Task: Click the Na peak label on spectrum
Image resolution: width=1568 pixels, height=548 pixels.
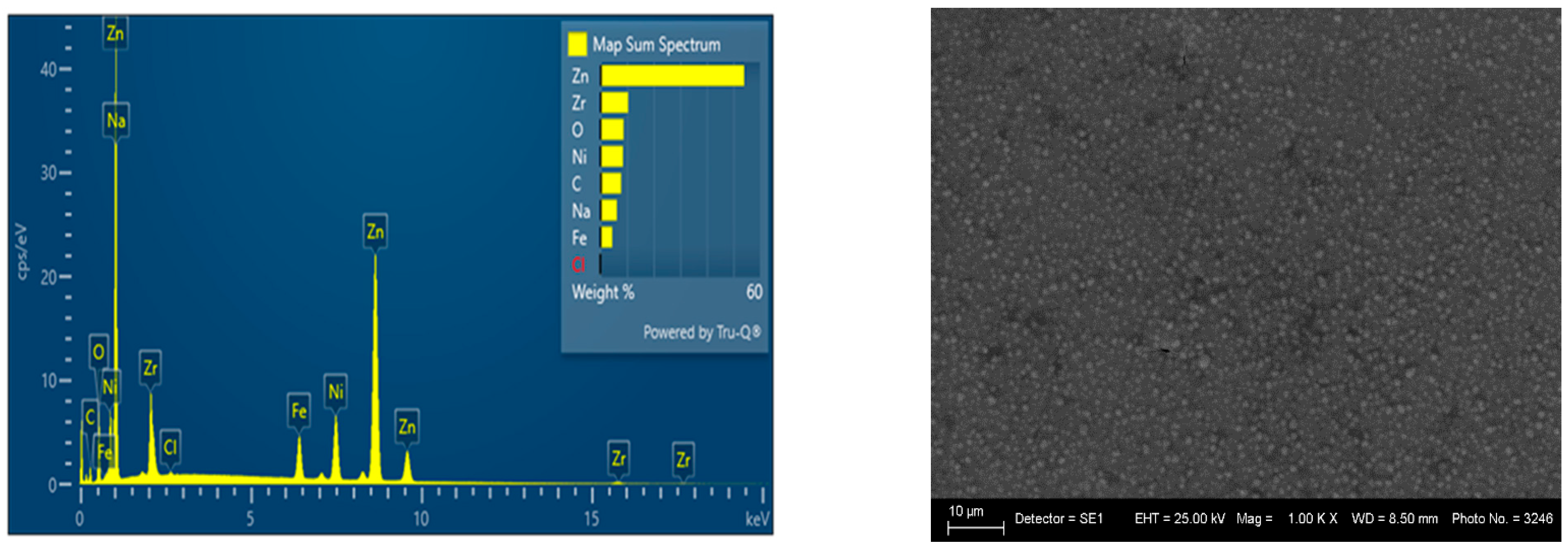Action: (116, 121)
